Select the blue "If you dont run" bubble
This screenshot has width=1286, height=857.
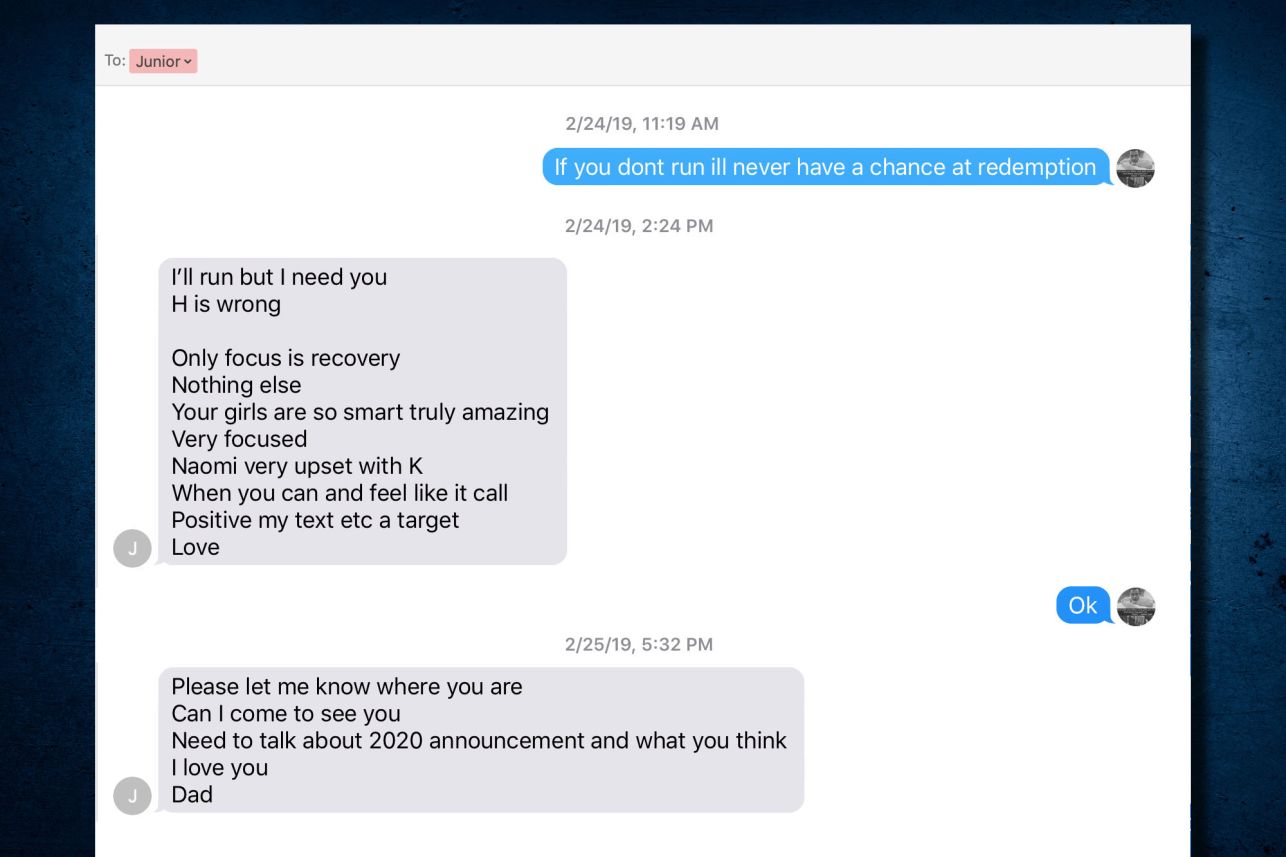[825, 167]
